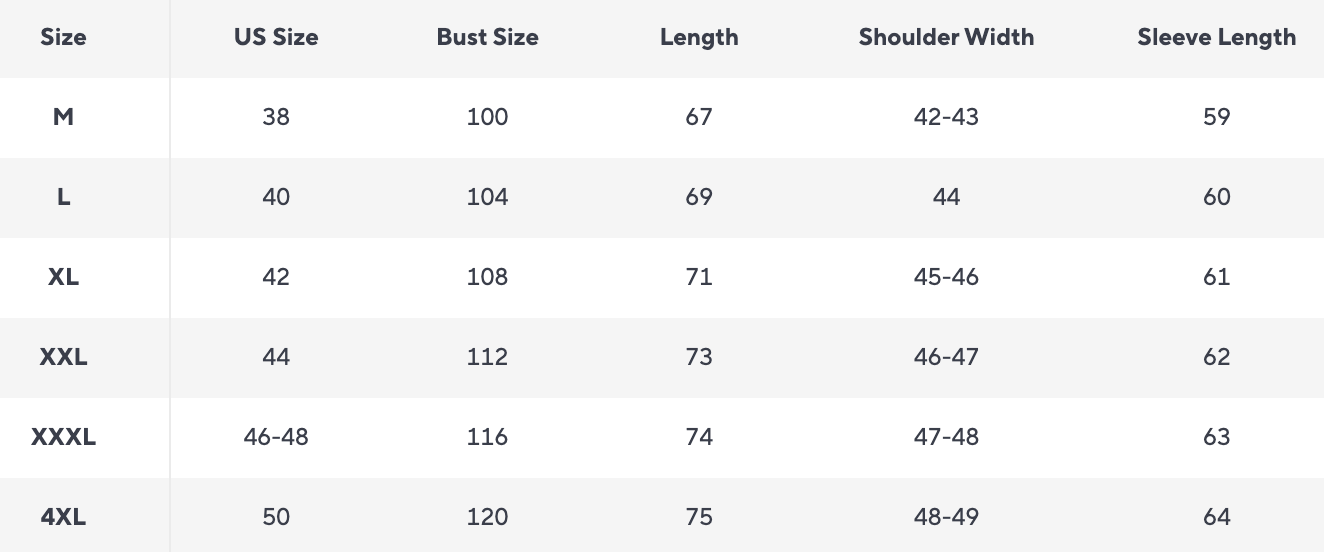This screenshot has height=552, width=1324.
Task: Click the 46-48 US size cell
Action: click(276, 437)
